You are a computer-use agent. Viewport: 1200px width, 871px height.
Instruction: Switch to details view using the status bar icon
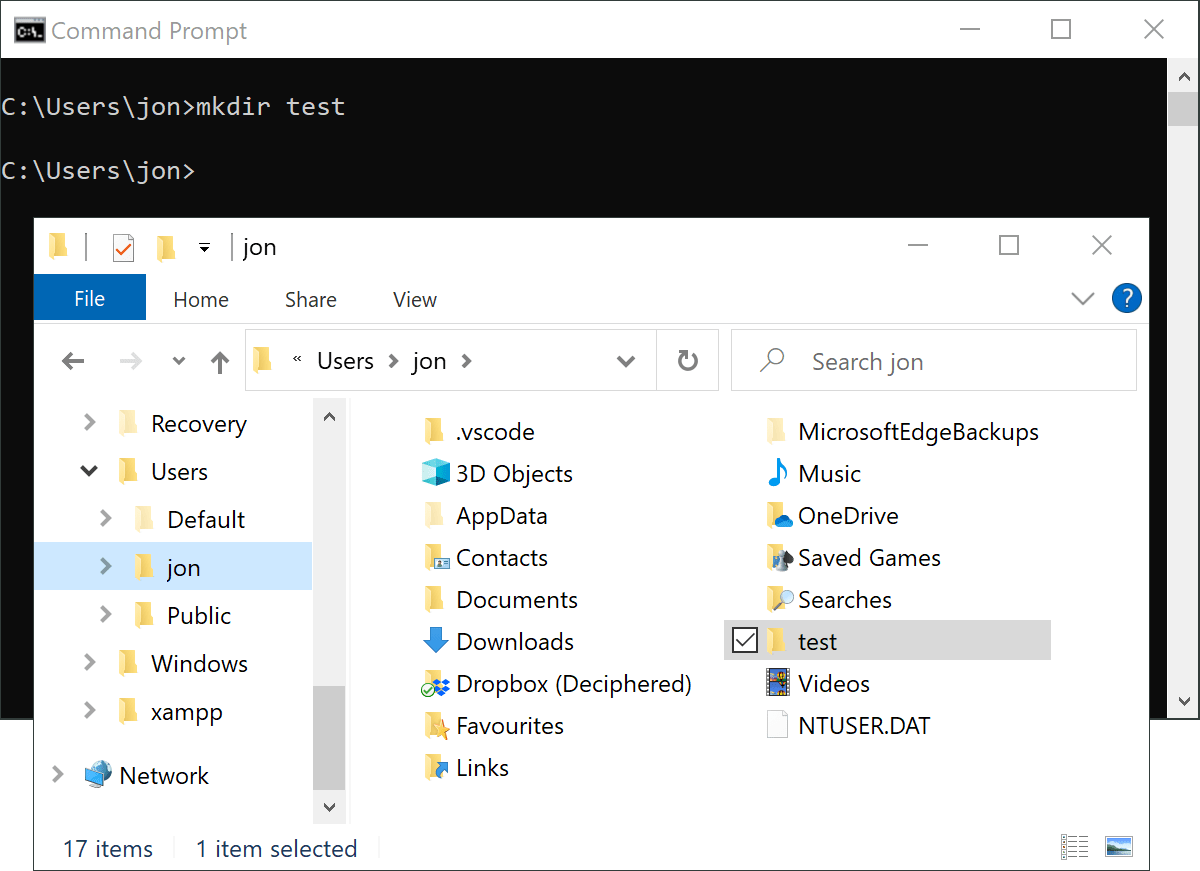point(1075,846)
